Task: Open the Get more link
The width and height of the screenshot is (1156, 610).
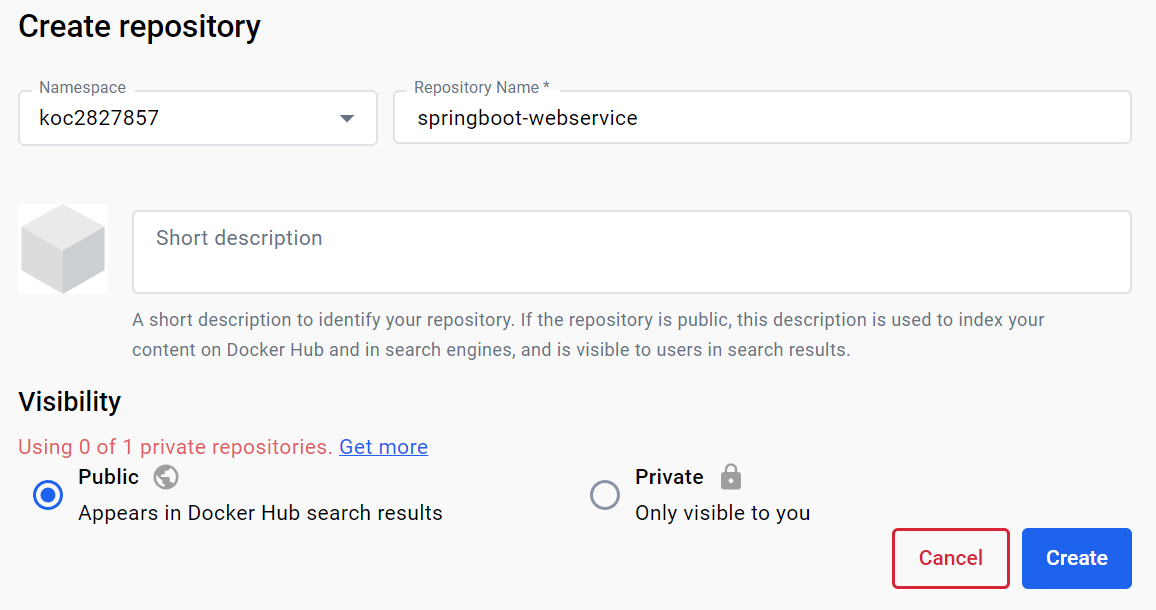Action: pyautogui.click(x=383, y=447)
